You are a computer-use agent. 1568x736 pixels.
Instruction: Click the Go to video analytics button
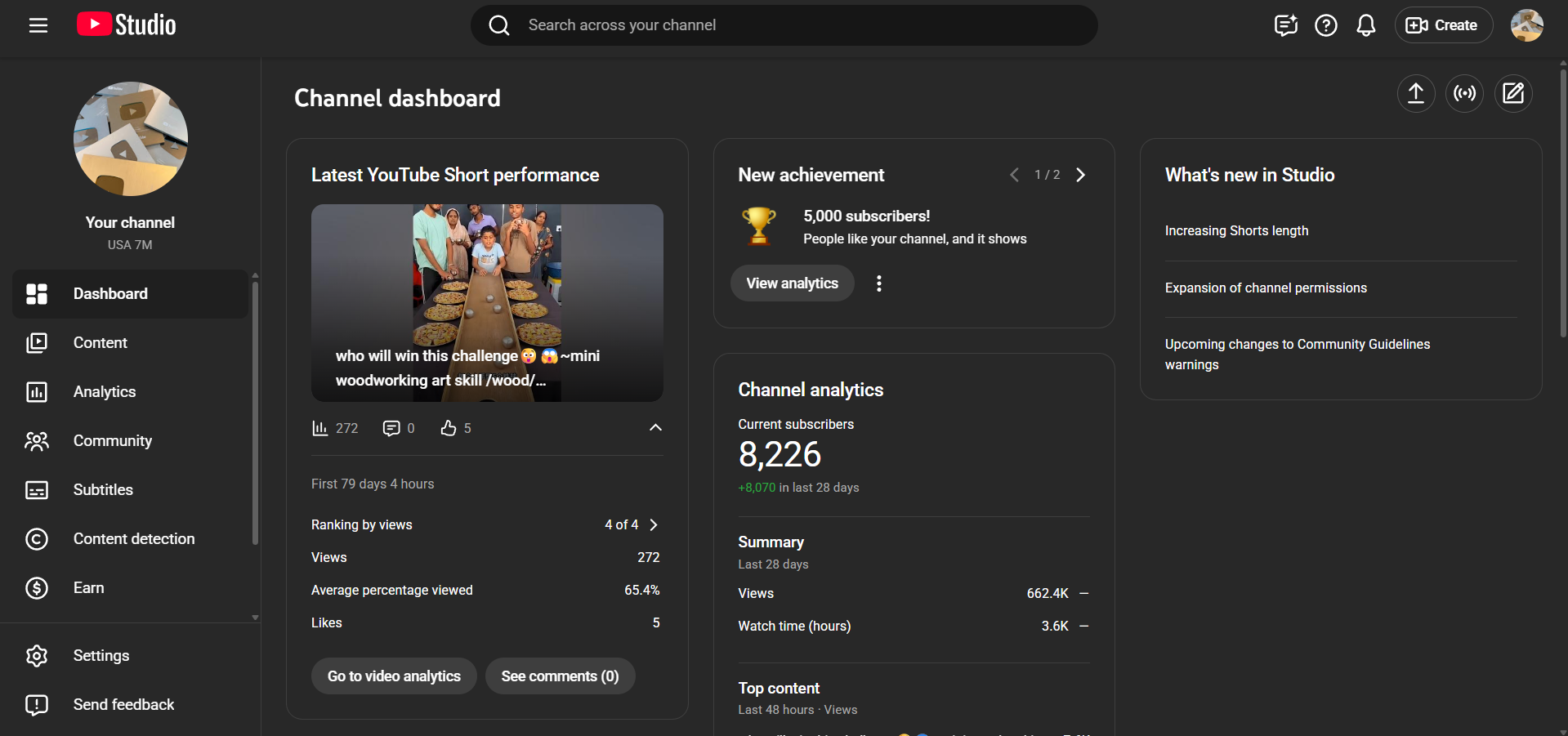click(x=394, y=676)
